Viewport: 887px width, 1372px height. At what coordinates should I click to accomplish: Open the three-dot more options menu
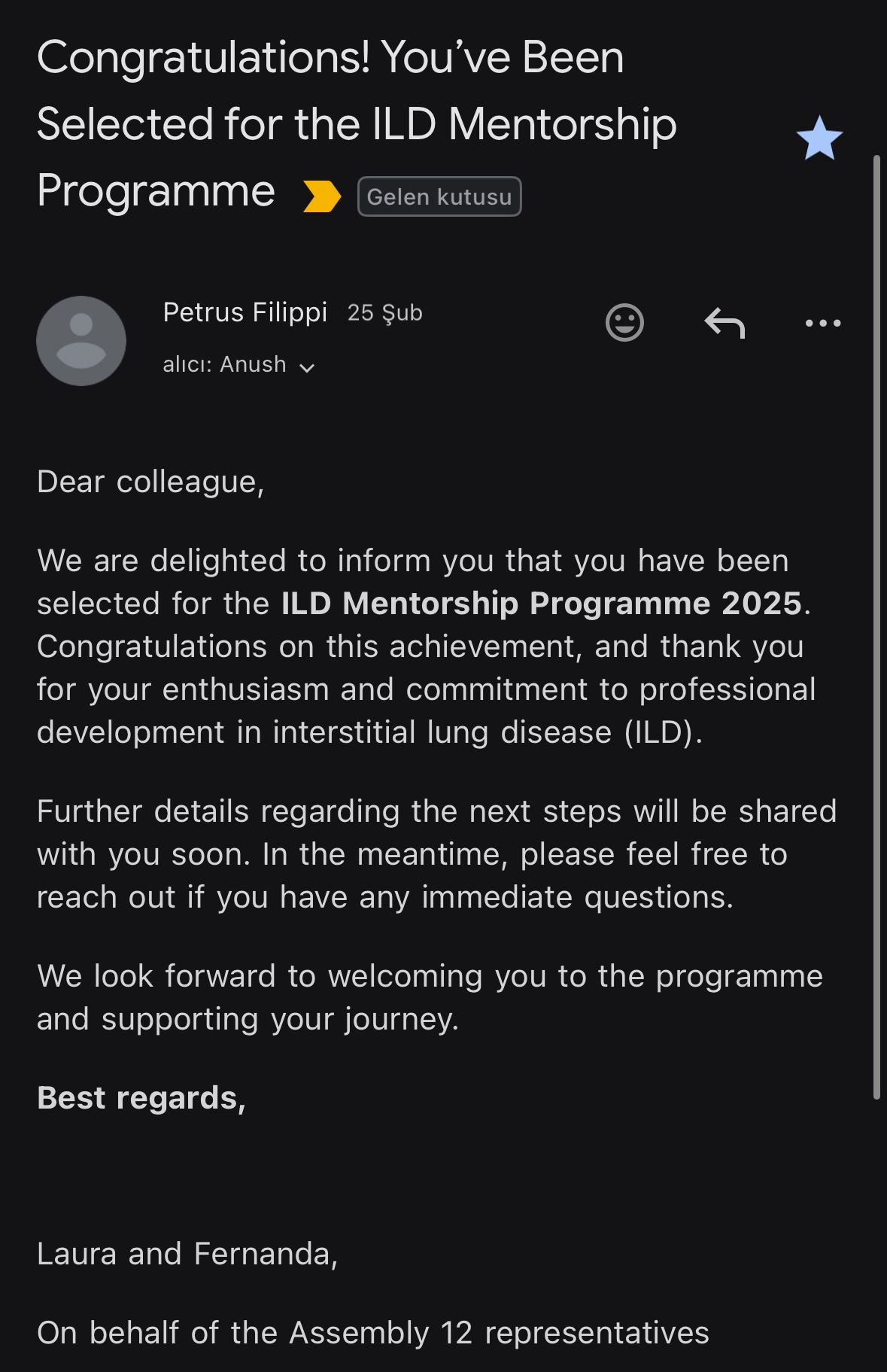click(x=822, y=323)
